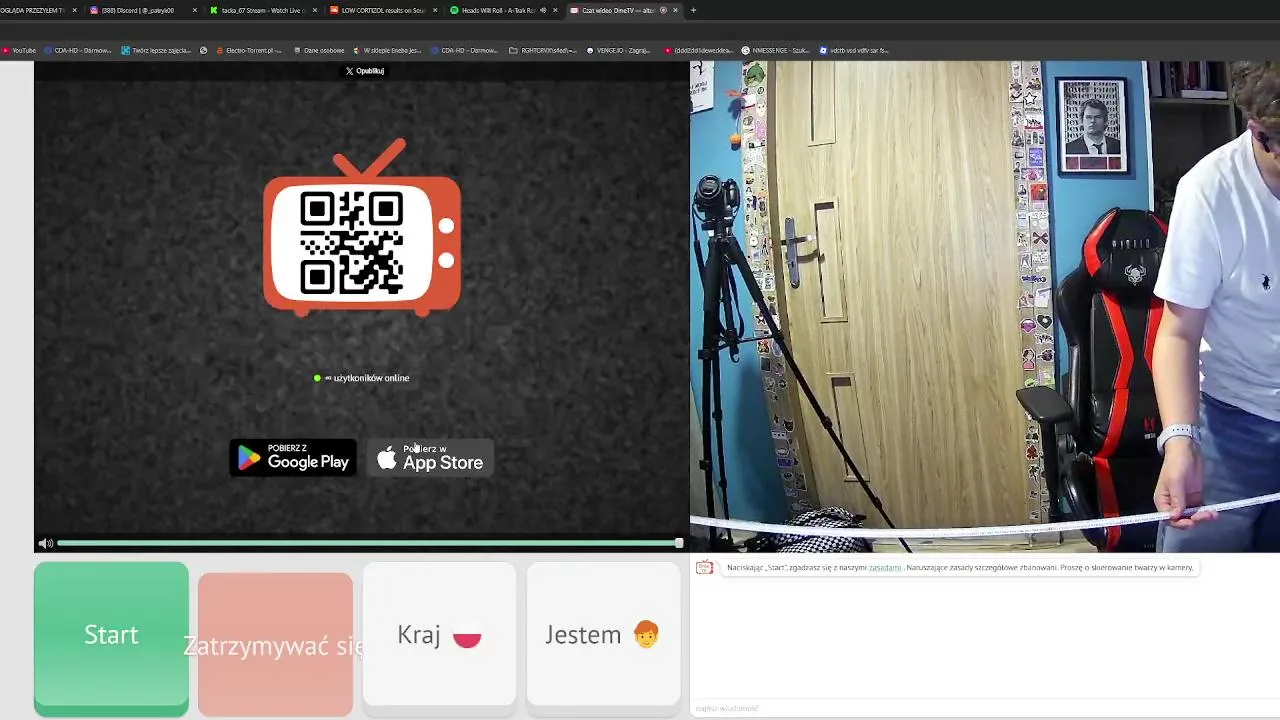Click the red Zatrzymywać się stop button

click(275, 645)
